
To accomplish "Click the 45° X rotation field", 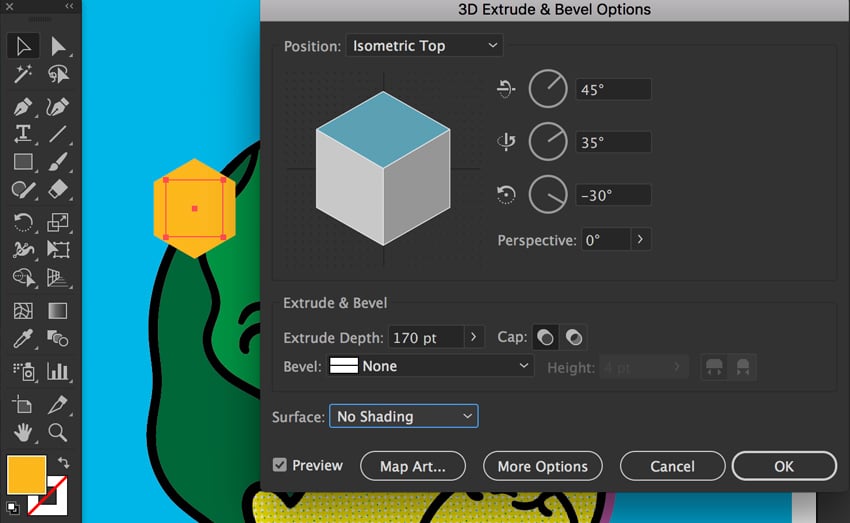I will pyautogui.click(x=613, y=89).
